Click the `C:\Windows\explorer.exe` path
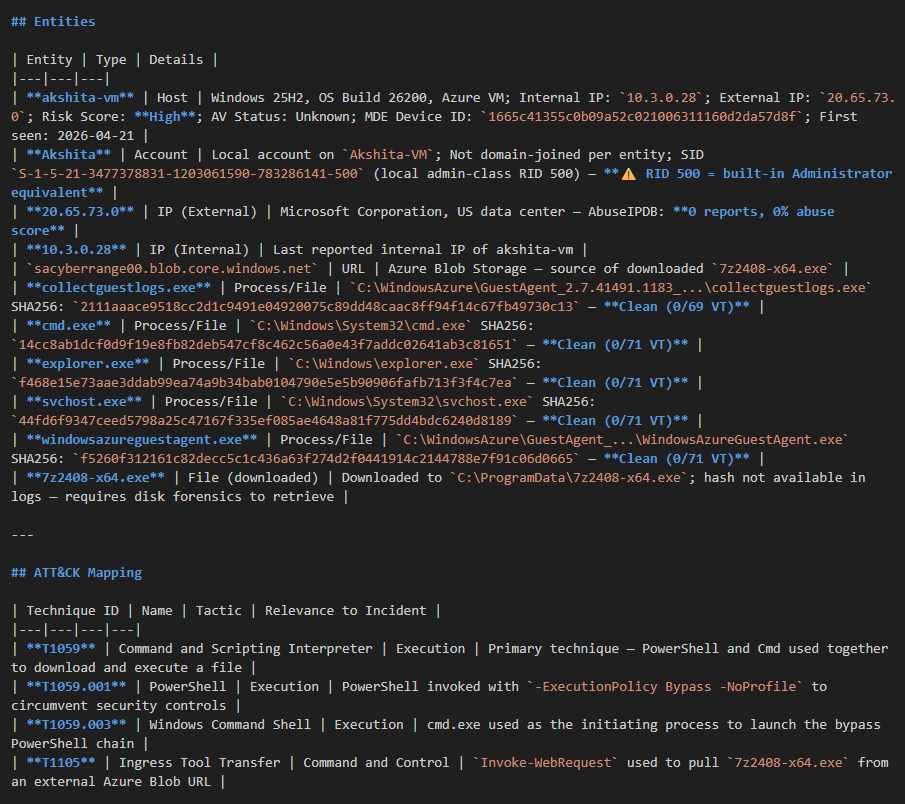The image size is (905, 804). click(x=384, y=365)
